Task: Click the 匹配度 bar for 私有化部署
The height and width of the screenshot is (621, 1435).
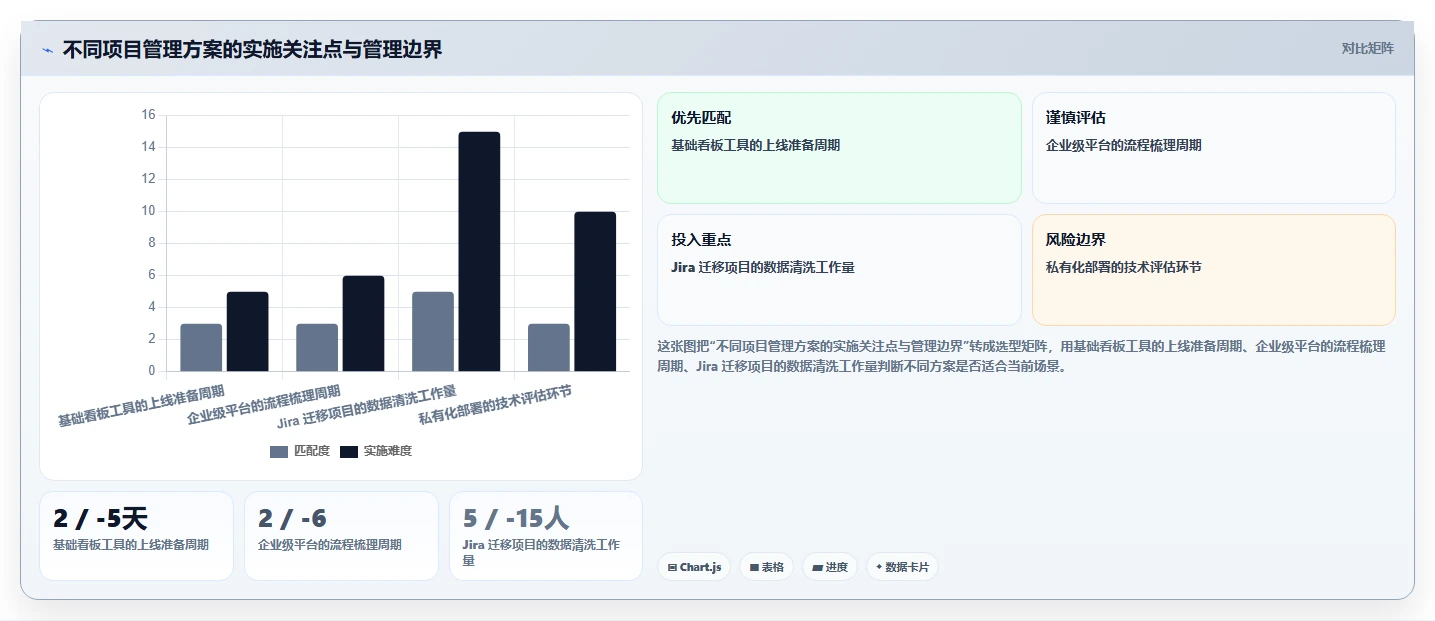Action: tap(549, 347)
